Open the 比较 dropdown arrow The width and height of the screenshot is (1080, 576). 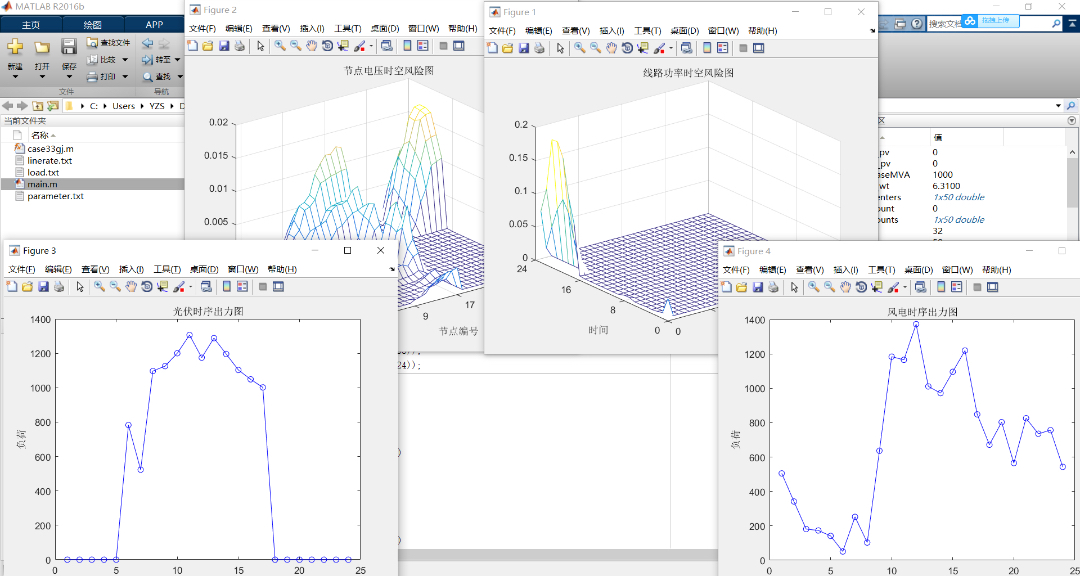pyautogui.click(x=125, y=60)
